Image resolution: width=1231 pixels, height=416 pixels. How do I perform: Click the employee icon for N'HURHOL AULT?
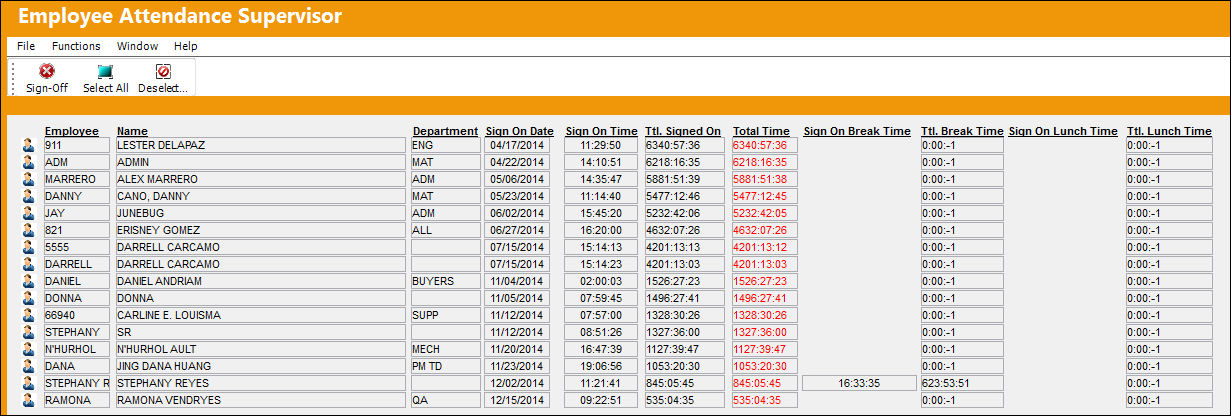coord(28,349)
